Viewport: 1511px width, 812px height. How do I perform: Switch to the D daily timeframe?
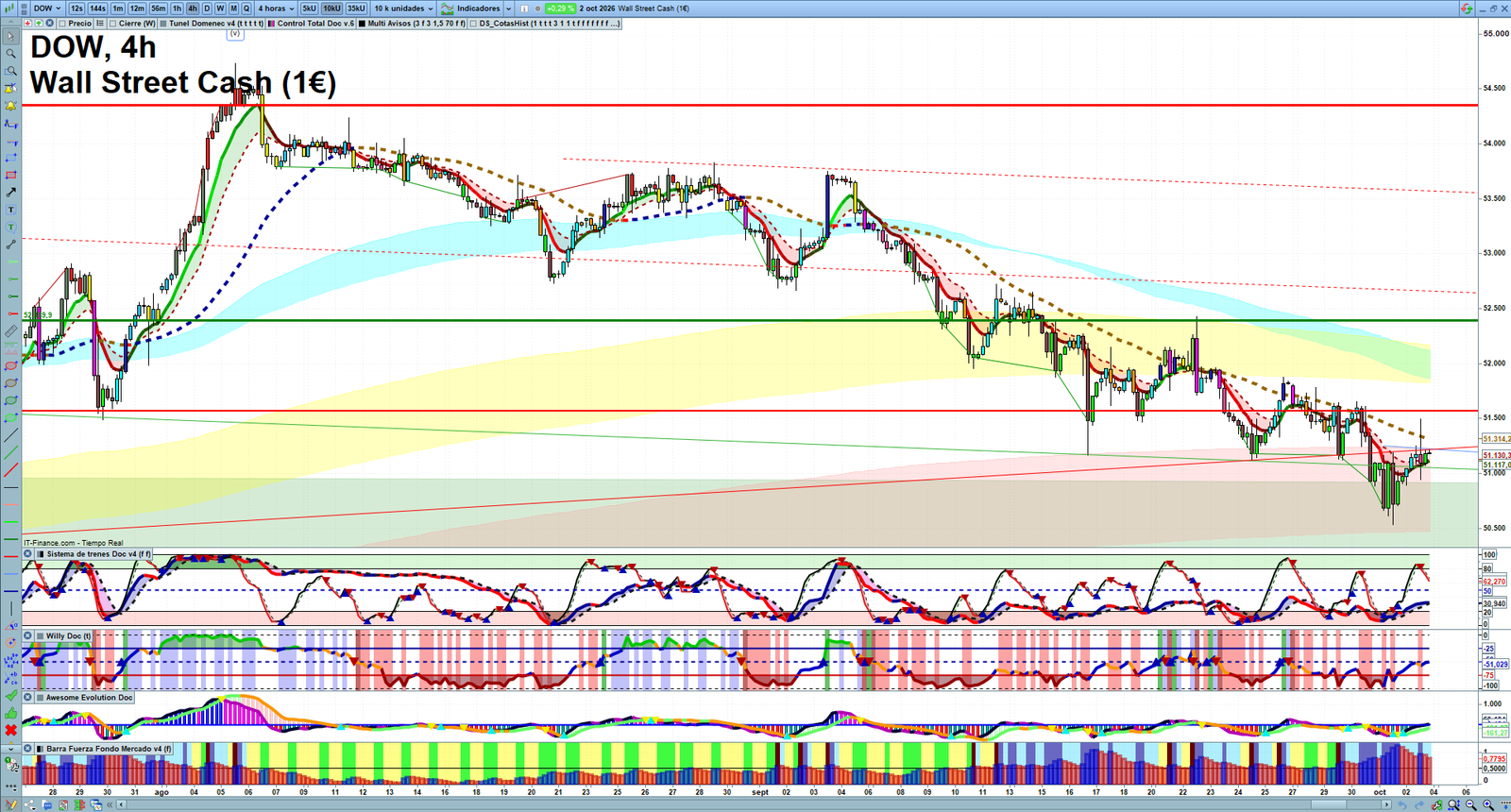point(207,8)
